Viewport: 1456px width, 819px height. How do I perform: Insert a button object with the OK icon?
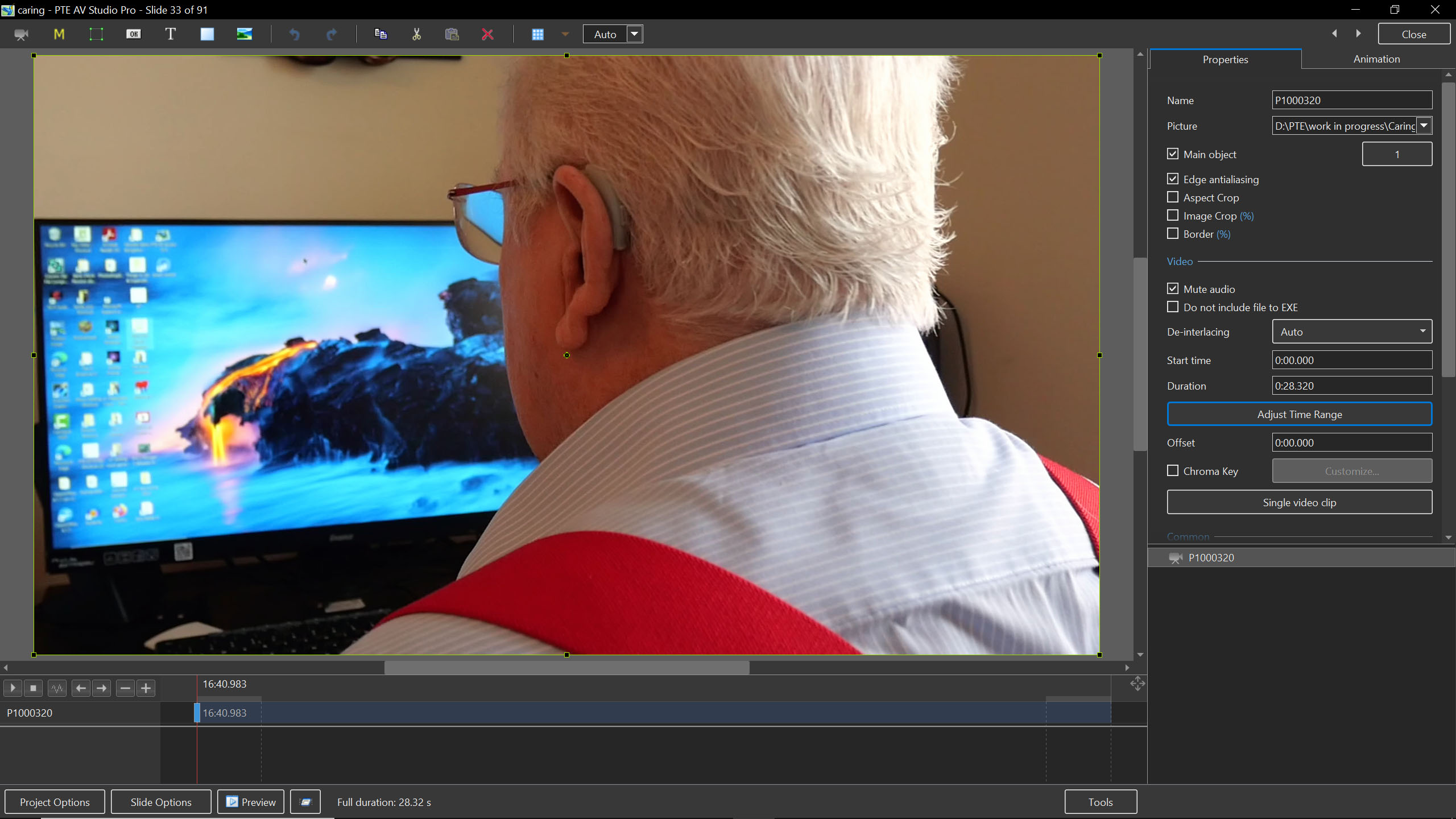[x=133, y=34]
